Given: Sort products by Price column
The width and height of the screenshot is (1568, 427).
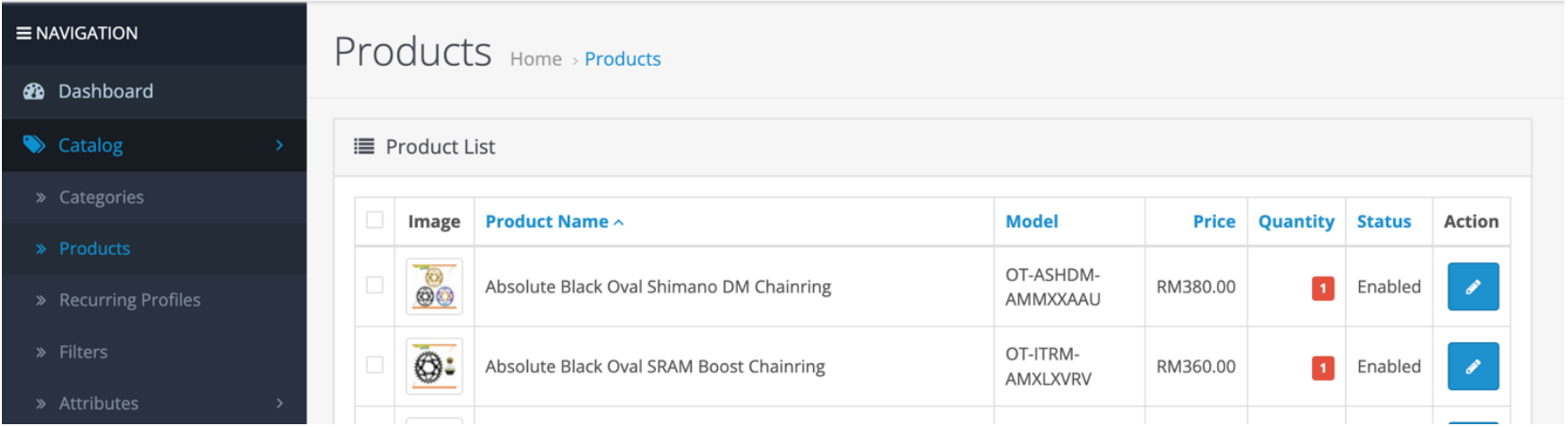Looking at the screenshot, I should click(1213, 222).
